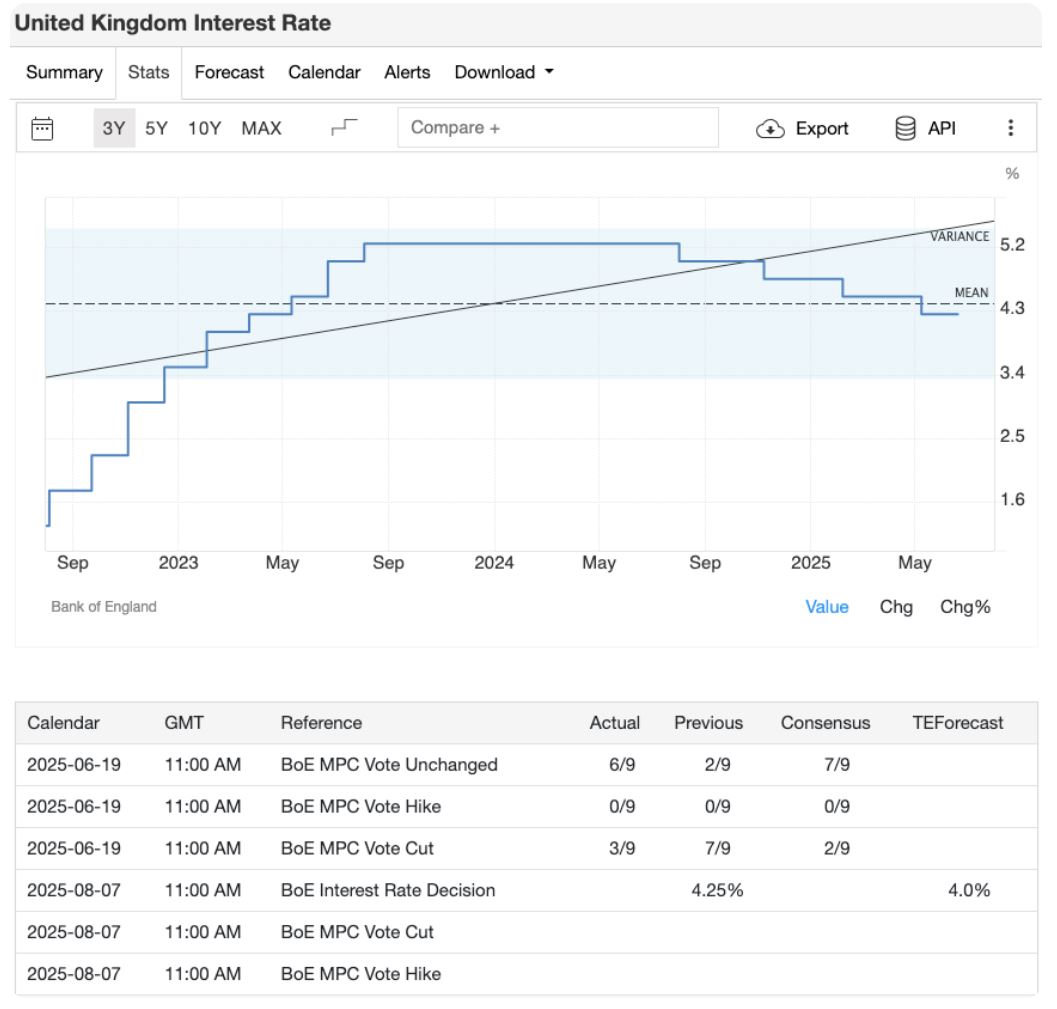
Task: Switch chart range to 5Y
Action: coord(157,128)
